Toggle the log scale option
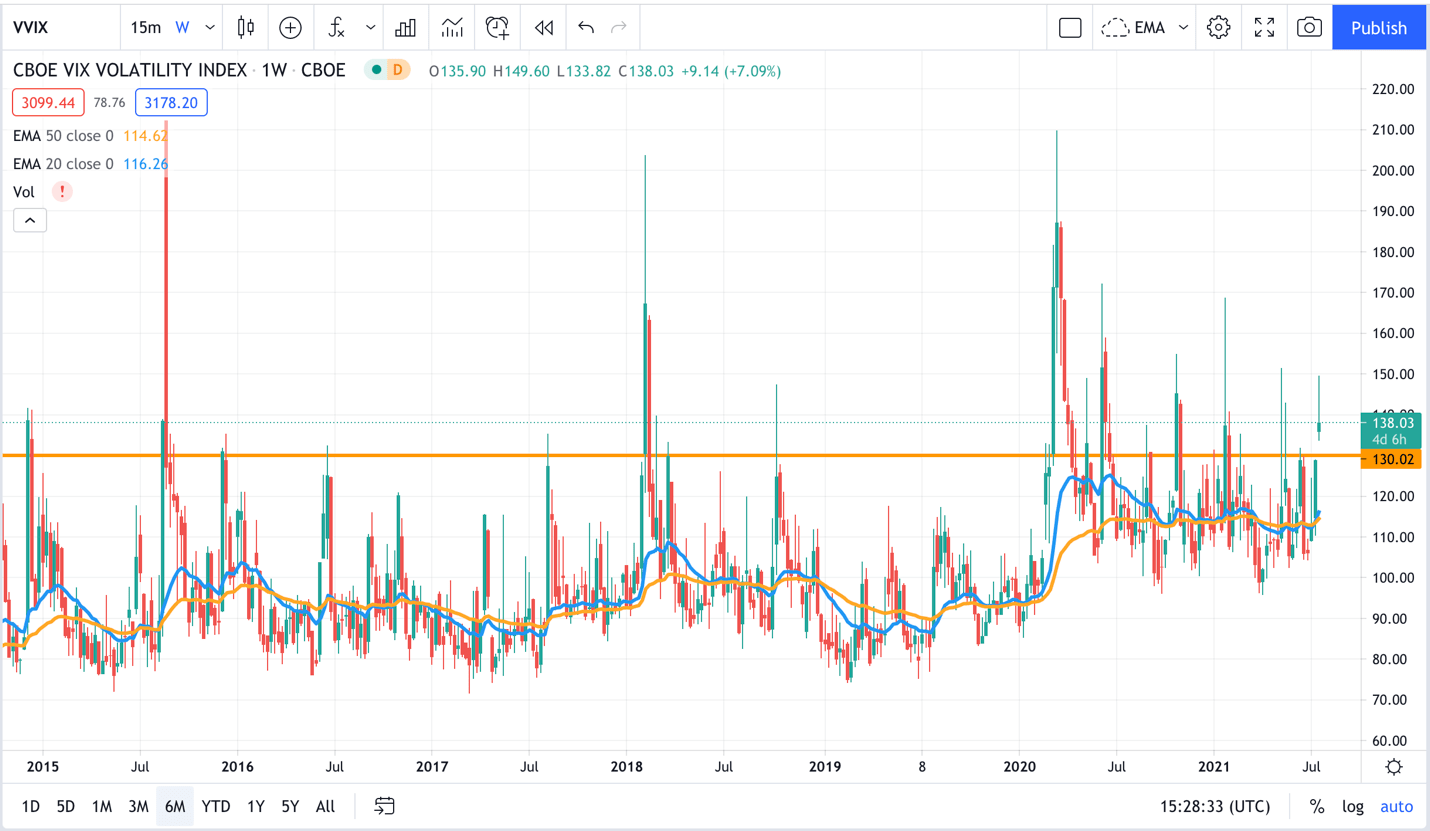 coord(1352,807)
